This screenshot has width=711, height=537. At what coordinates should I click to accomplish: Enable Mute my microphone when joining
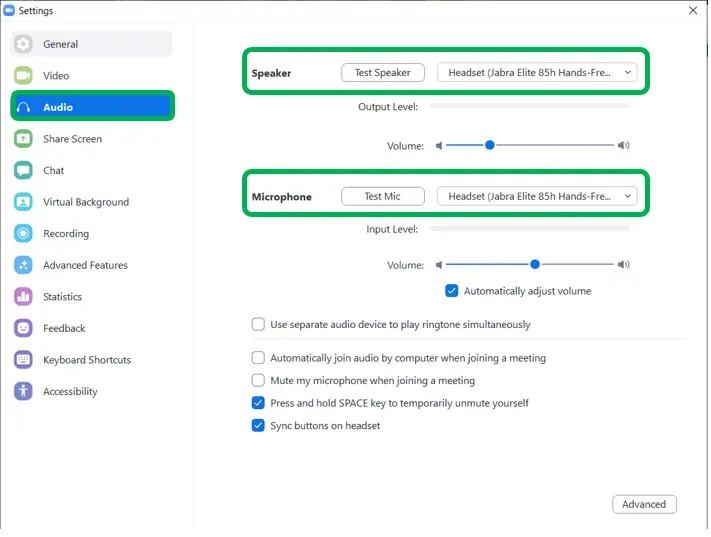tap(259, 380)
